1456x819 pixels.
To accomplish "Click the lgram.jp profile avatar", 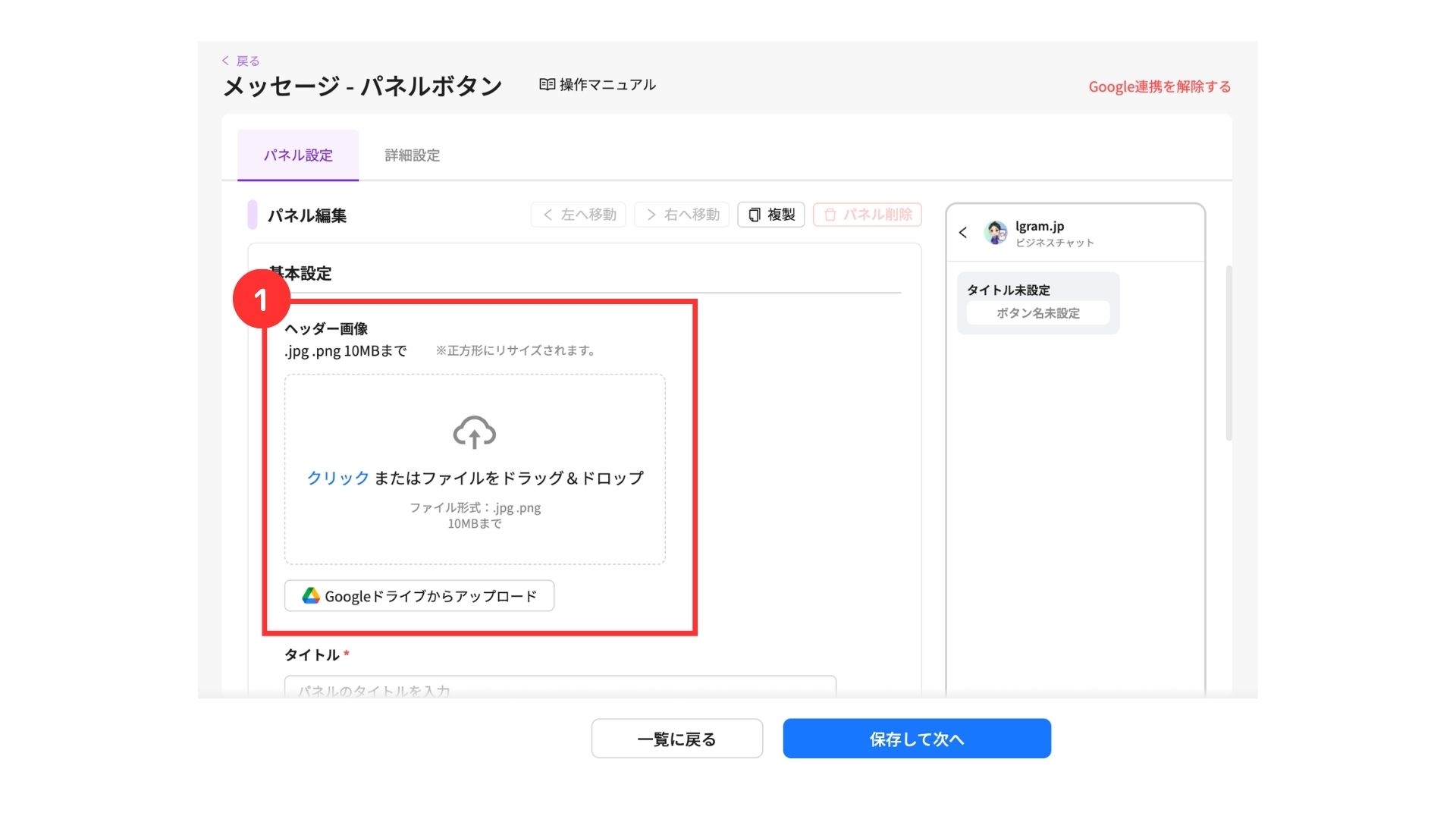I will [995, 233].
